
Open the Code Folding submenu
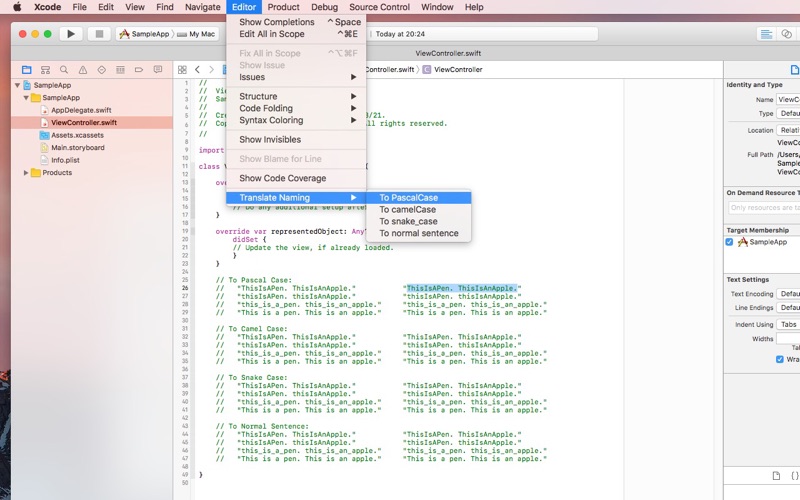pos(296,108)
